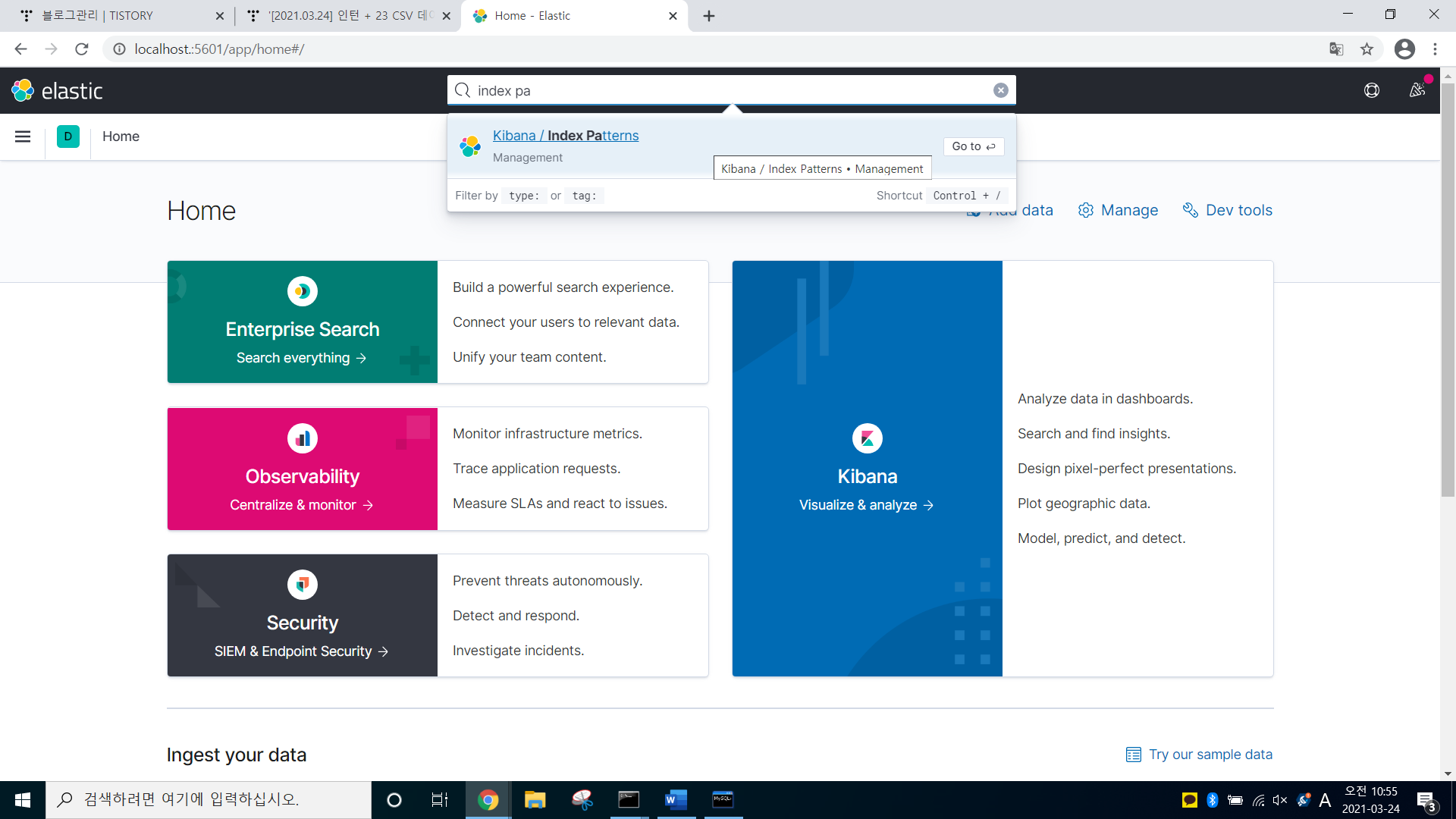Open the hamburger navigation menu
Viewport: 1456px width, 819px height.
pyautogui.click(x=23, y=136)
